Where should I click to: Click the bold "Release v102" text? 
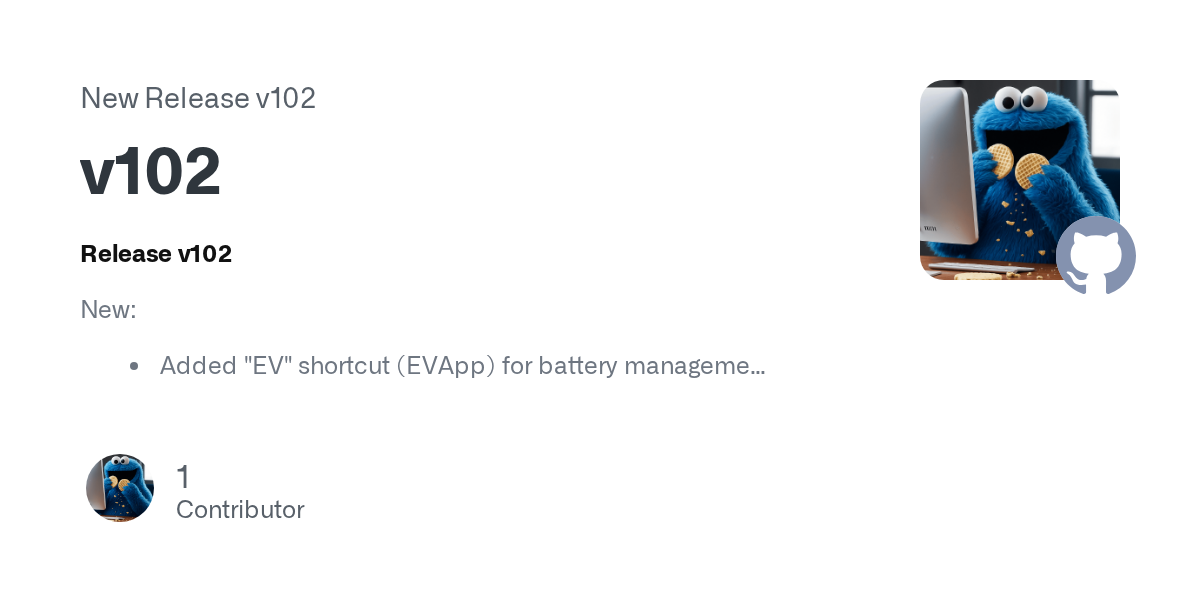tap(156, 254)
